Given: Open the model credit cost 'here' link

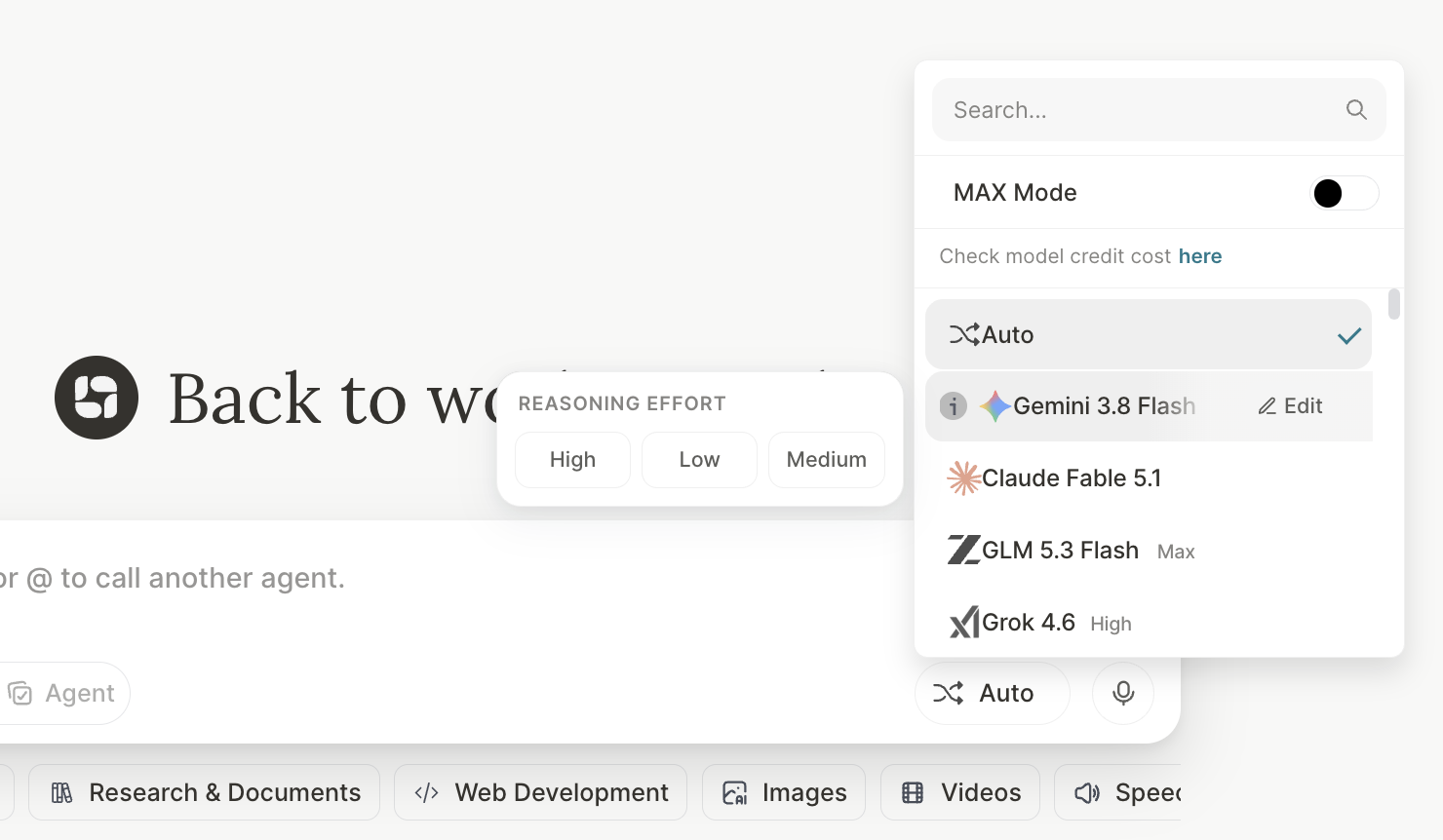Looking at the screenshot, I should point(1200,256).
